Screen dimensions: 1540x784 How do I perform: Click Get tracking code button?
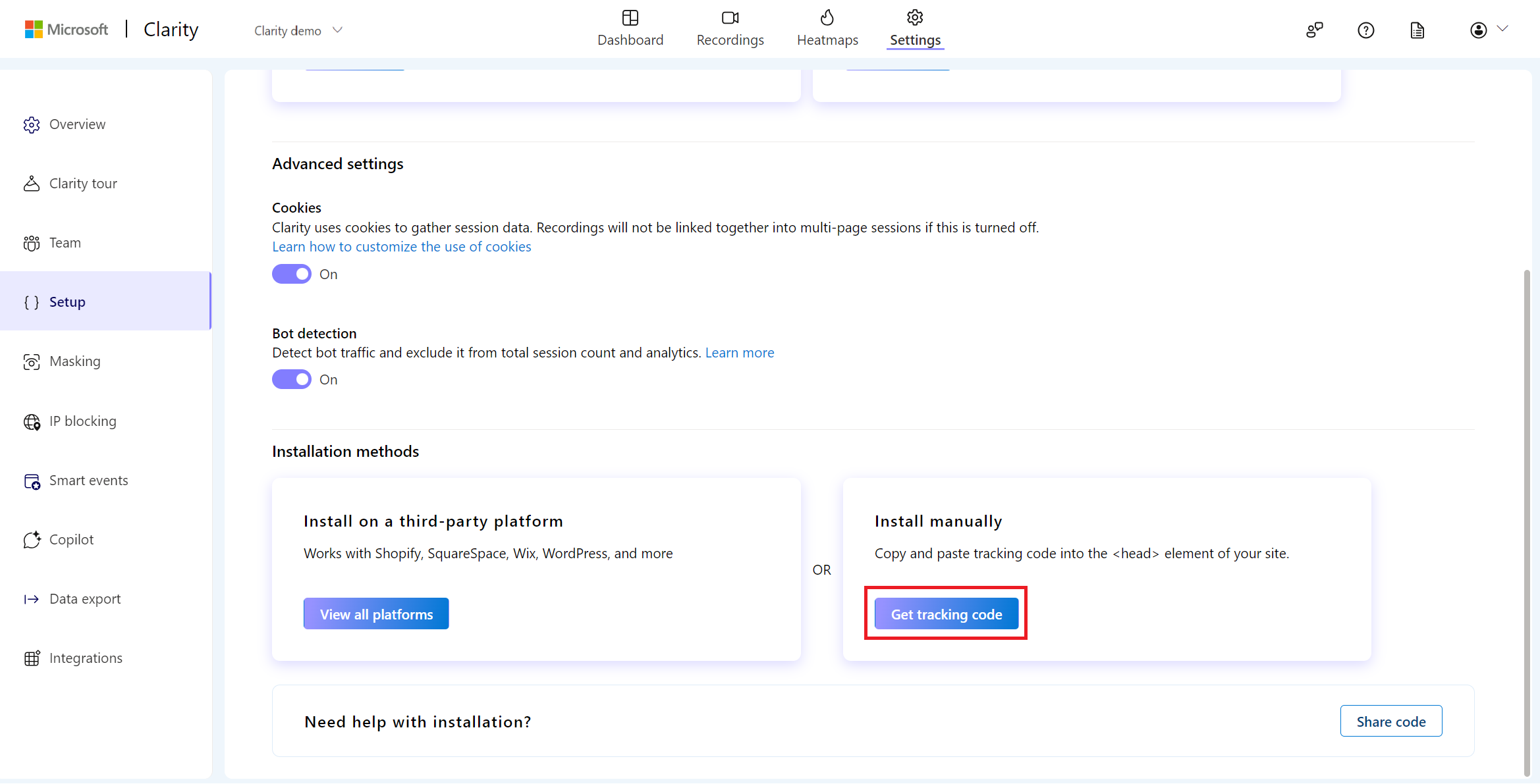(x=946, y=614)
